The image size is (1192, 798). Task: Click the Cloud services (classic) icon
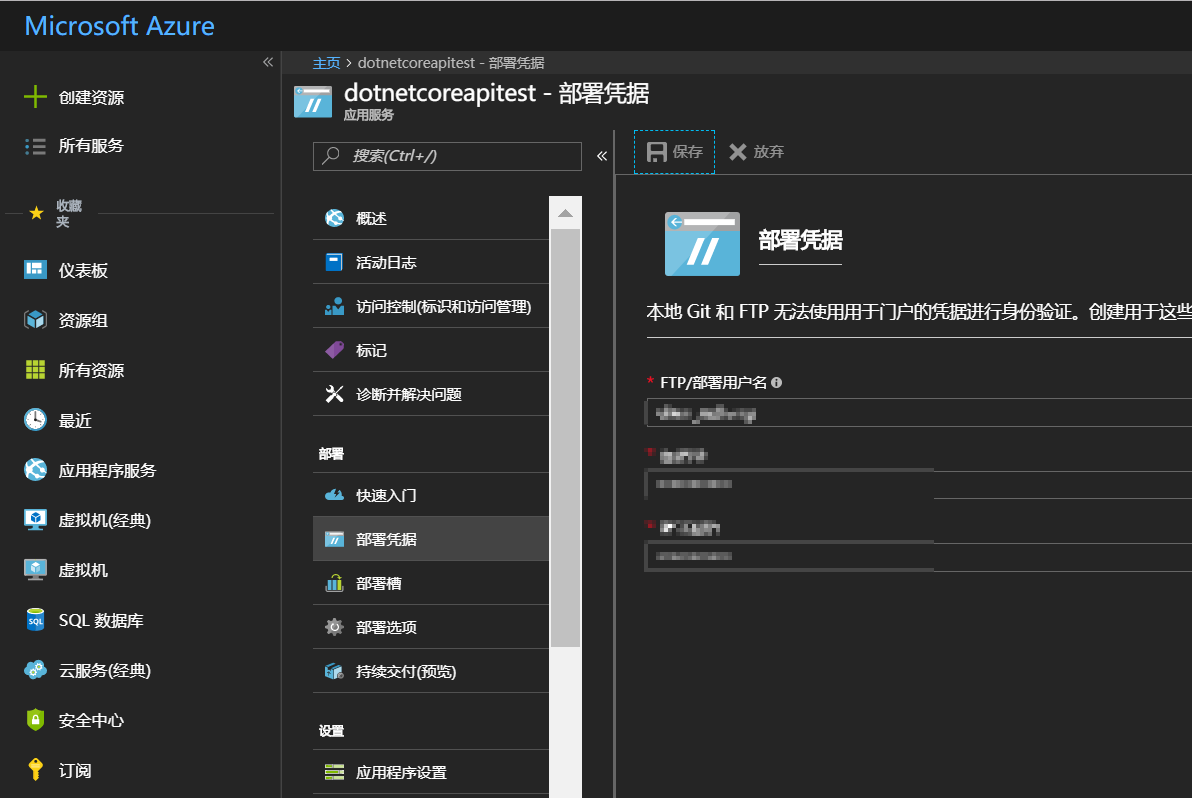tap(35, 670)
